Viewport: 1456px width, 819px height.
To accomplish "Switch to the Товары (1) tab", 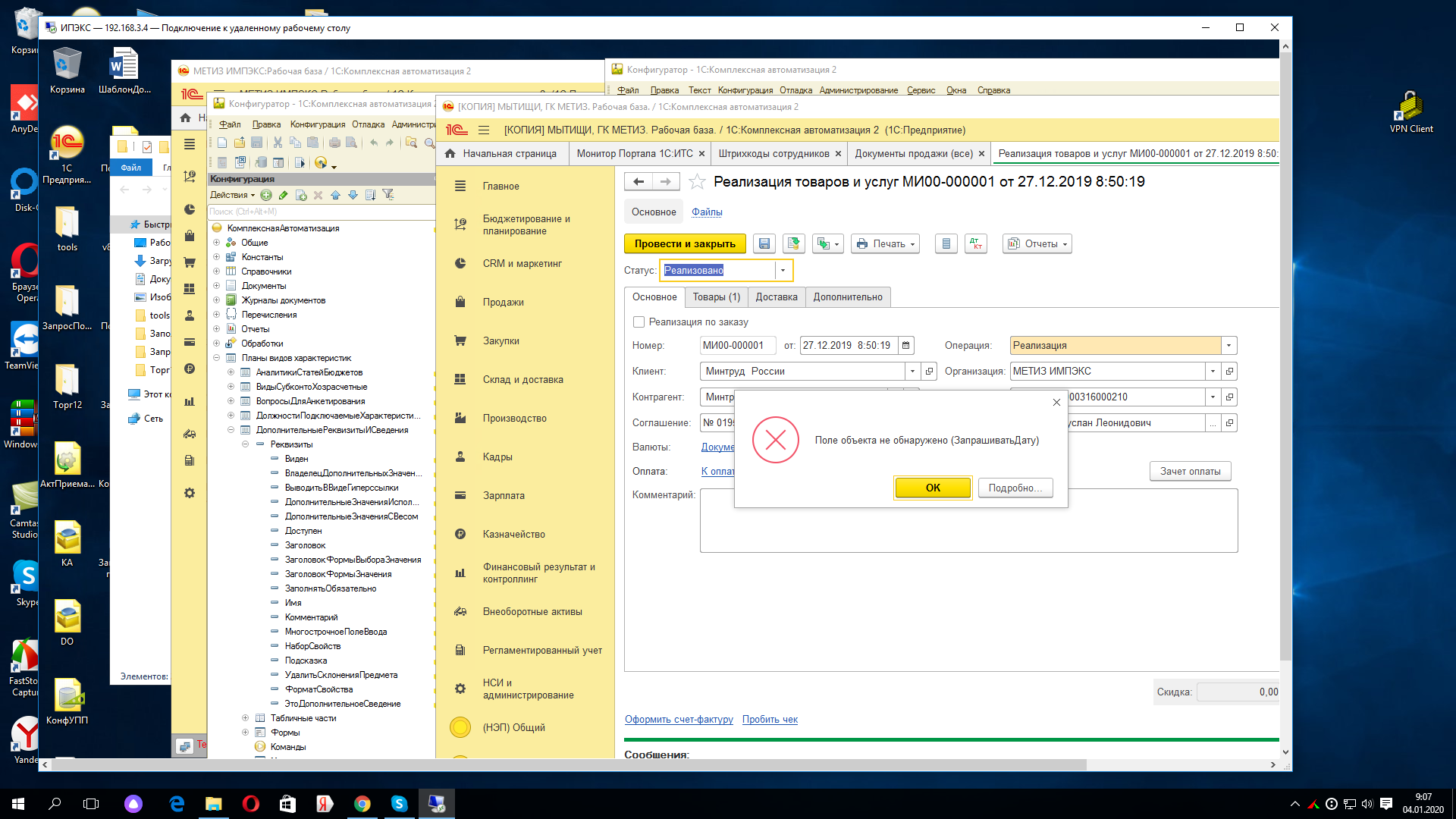I will click(x=716, y=297).
